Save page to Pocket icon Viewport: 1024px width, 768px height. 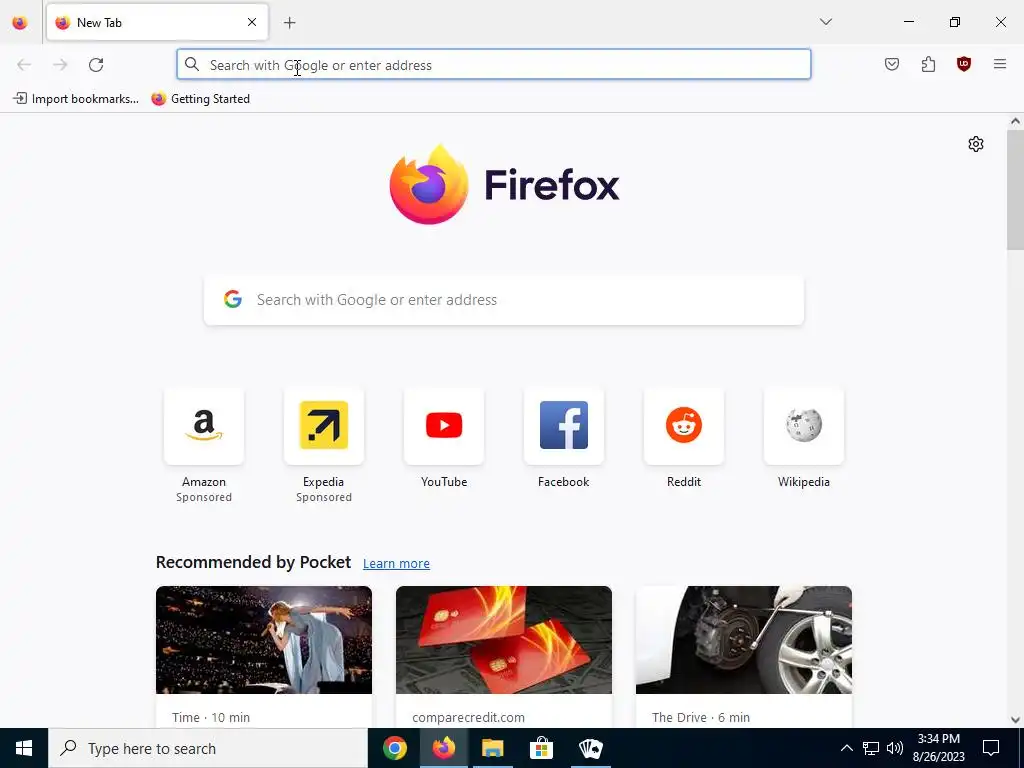pyautogui.click(x=892, y=64)
